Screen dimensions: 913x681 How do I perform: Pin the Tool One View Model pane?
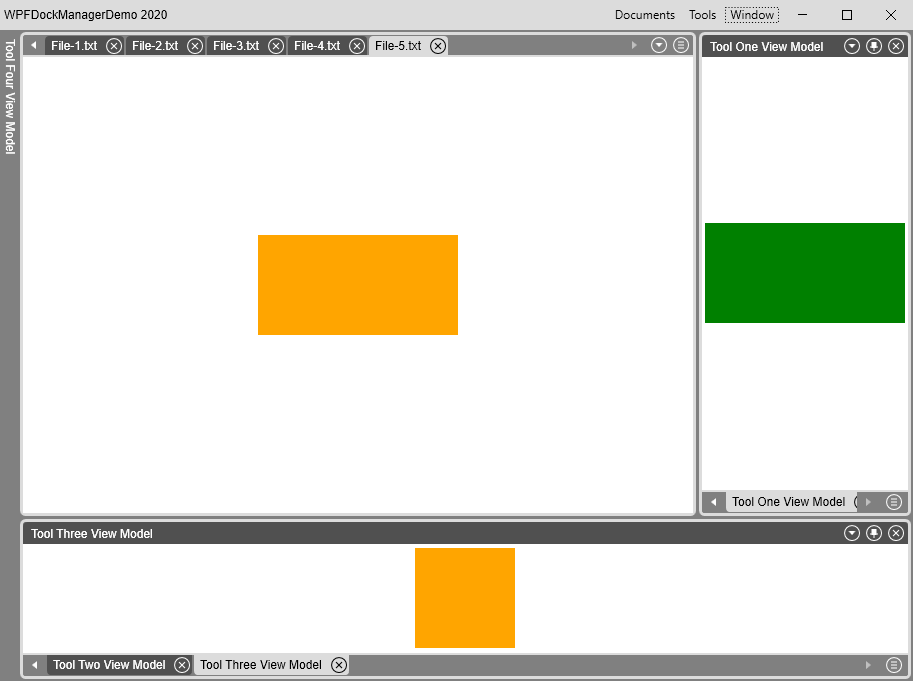[874, 46]
